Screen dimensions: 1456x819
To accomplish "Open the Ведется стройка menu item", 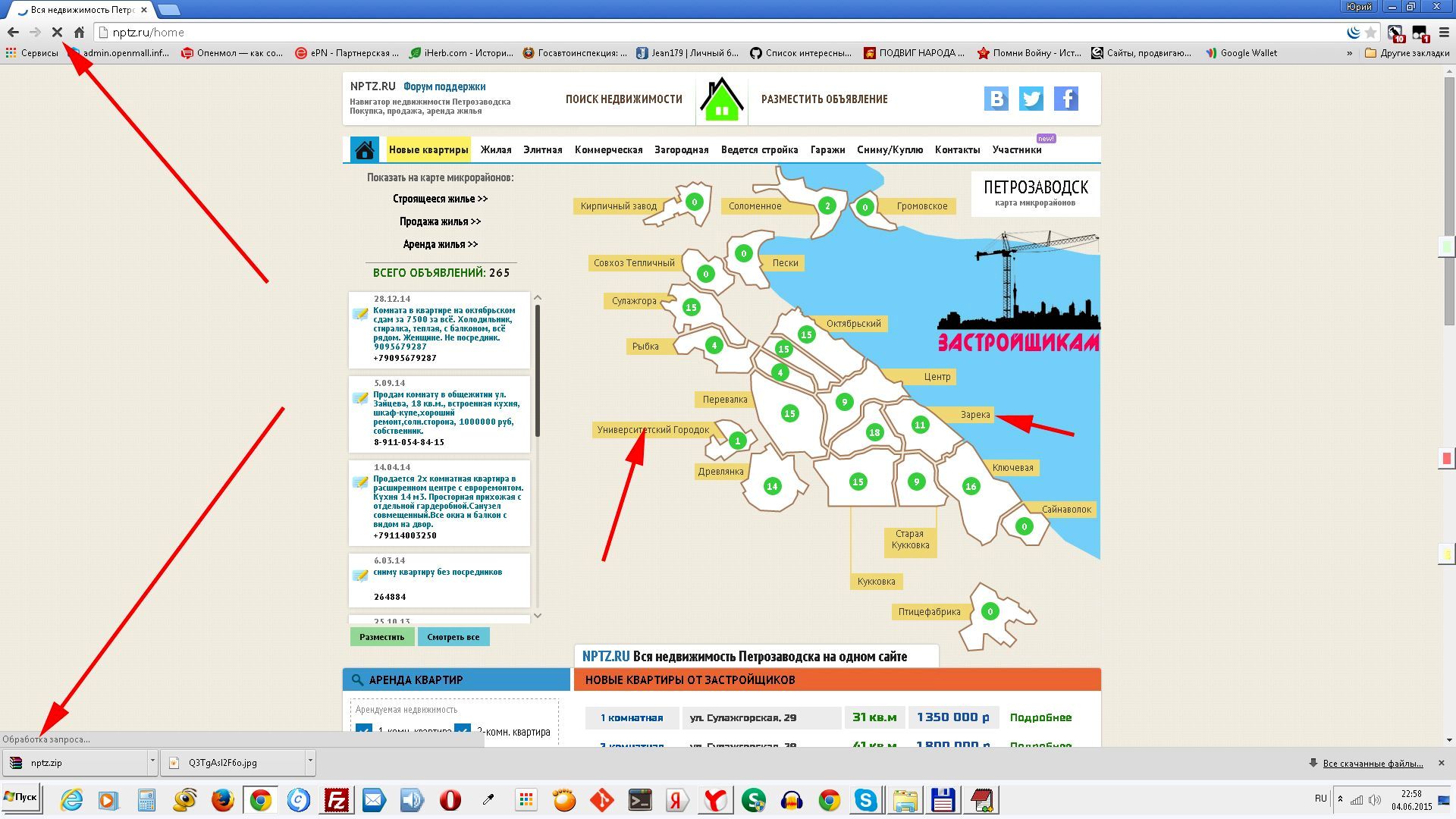I will coord(759,149).
